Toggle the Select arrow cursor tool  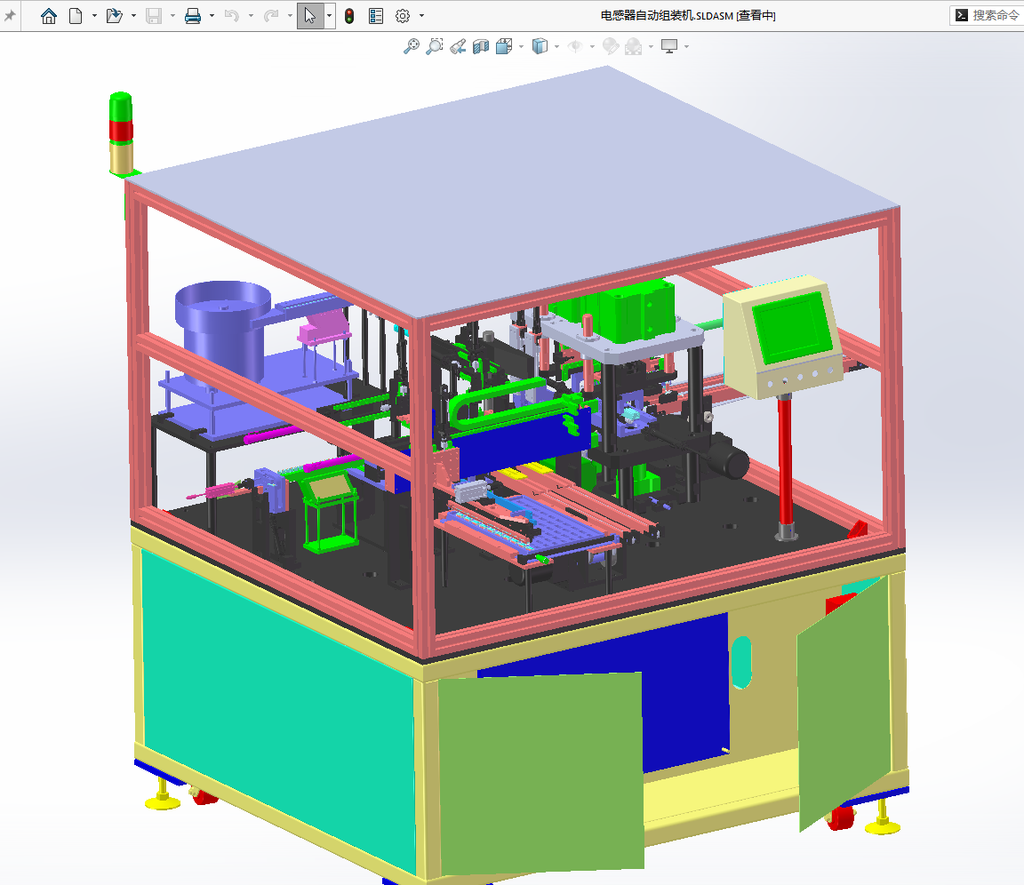click(x=310, y=16)
